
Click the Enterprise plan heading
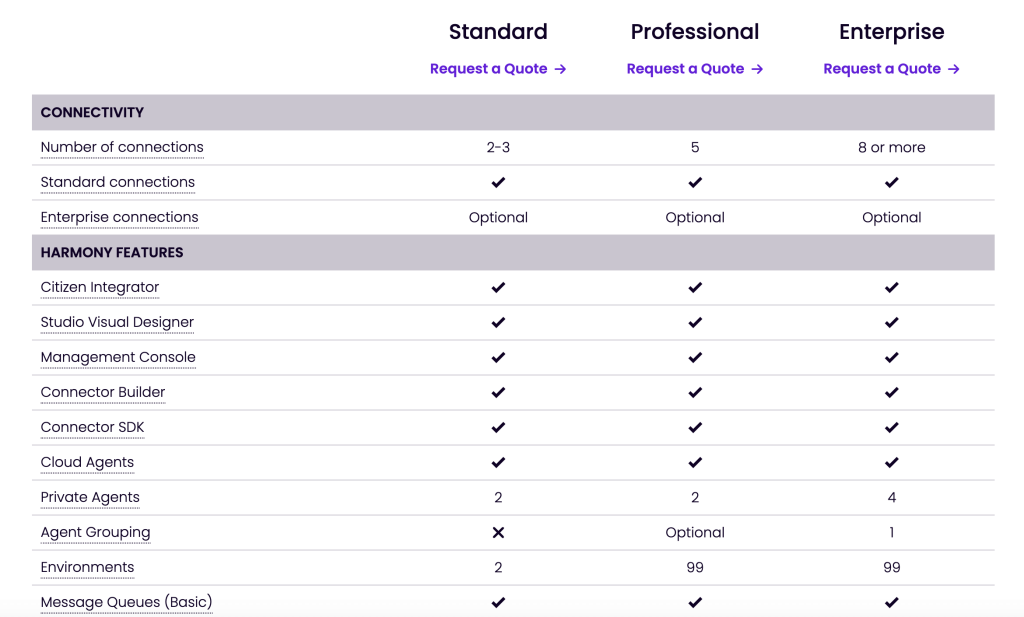[x=891, y=31]
